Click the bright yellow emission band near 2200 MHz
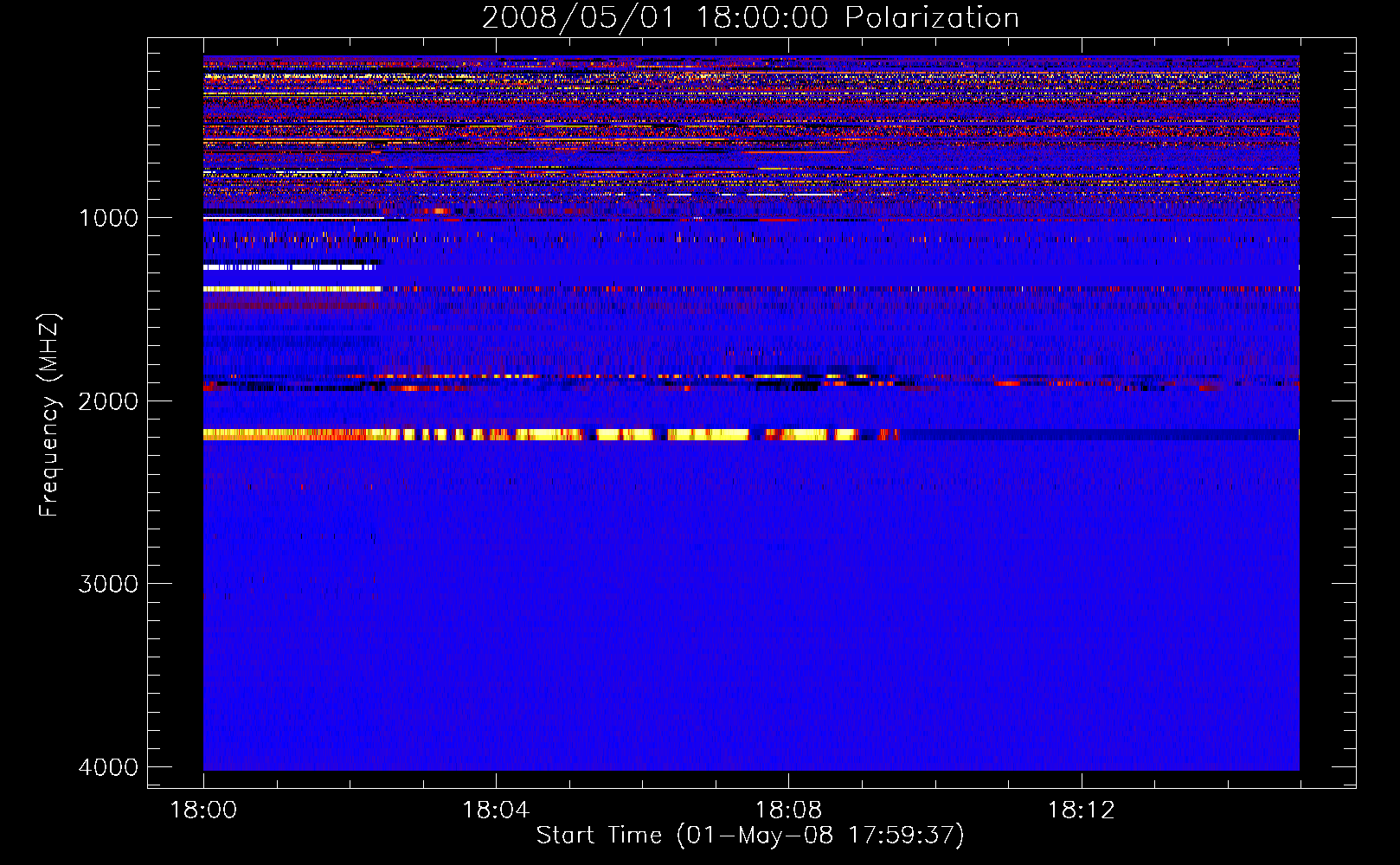 coord(551,434)
